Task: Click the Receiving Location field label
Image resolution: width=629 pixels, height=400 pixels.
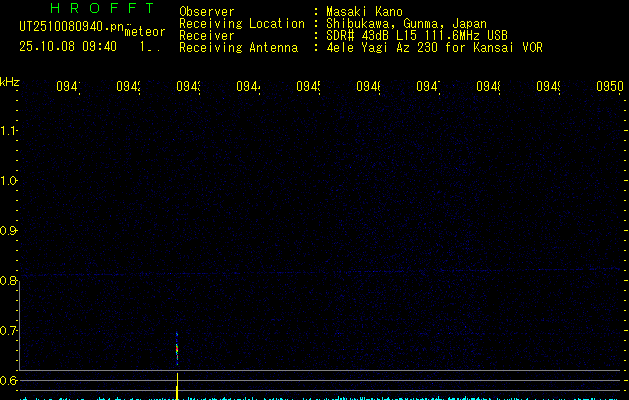Action: [241, 24]
